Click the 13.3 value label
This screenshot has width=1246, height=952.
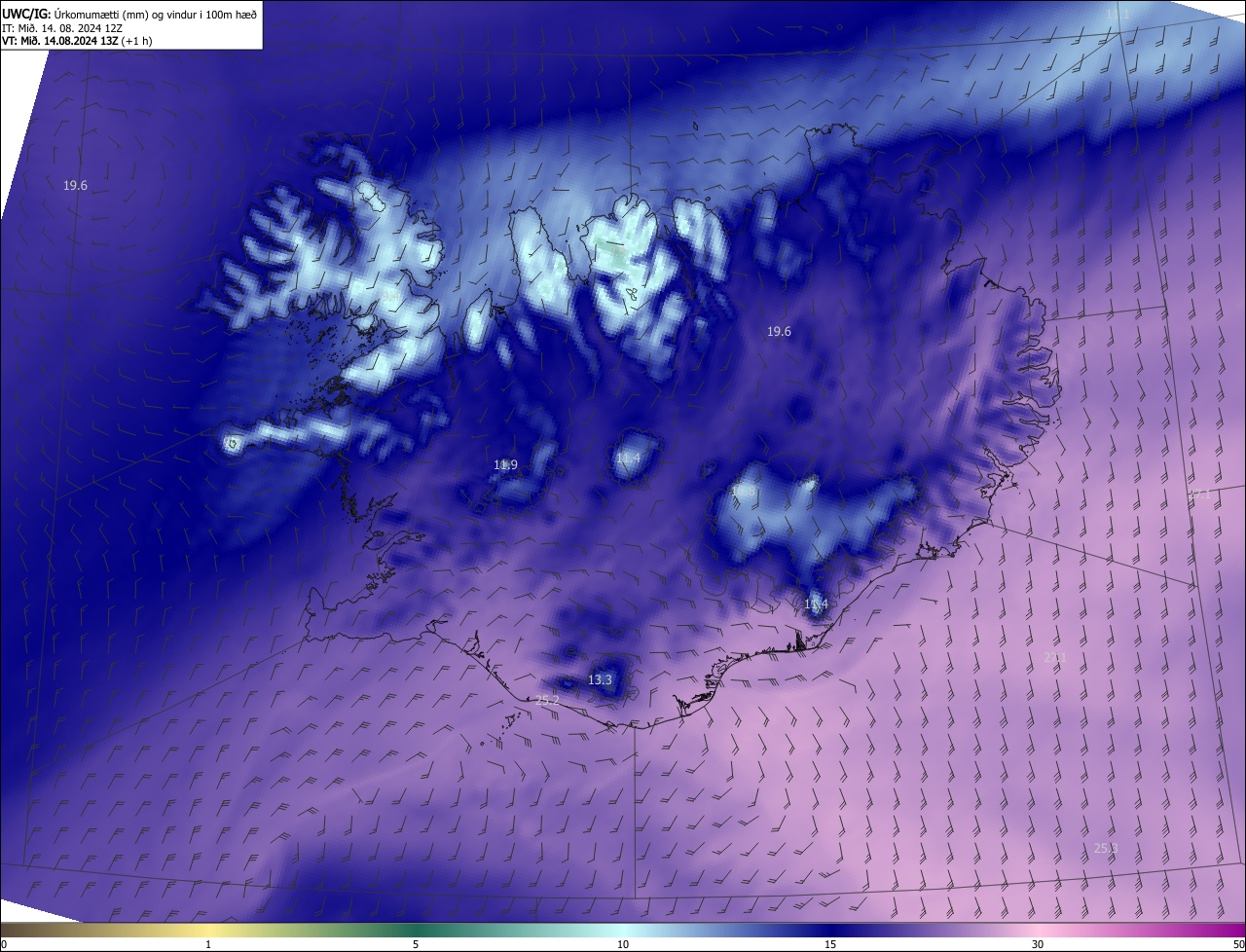pyautogui.click(x=600, y=679)
